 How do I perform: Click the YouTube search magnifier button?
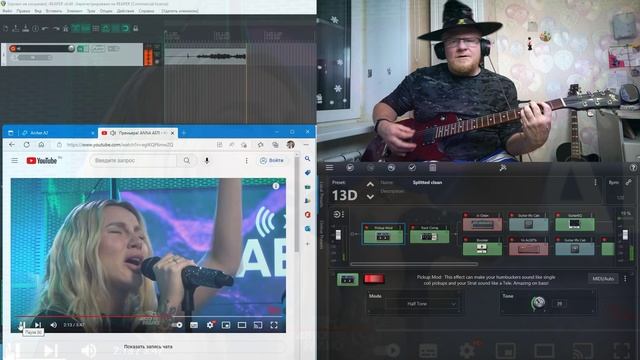tap(187, 160)
